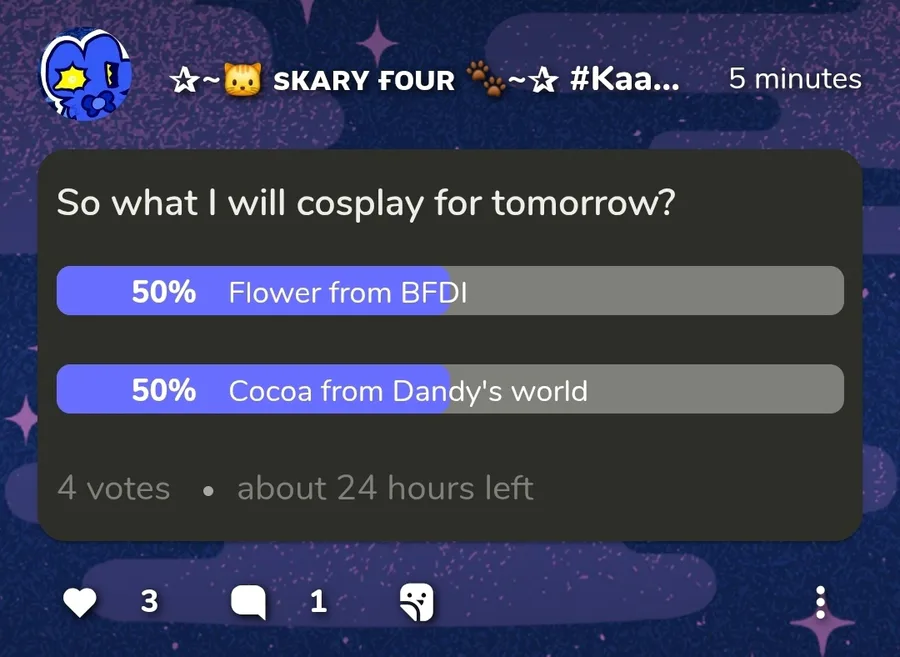The image size is (900, 657).
Task: Click the first star symbol before username
Action: click(x=183, y=80)
